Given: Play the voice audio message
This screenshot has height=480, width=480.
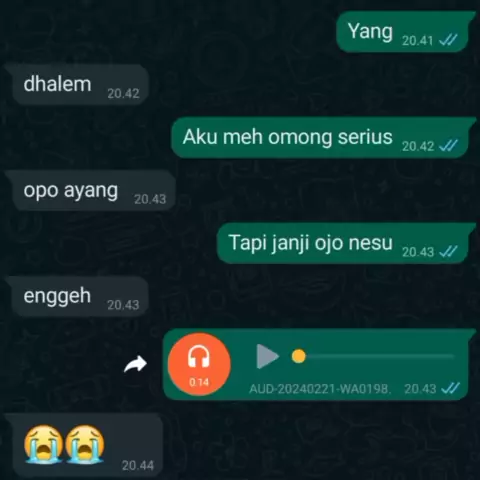Looking at the screenshot, I should (267, 356).
